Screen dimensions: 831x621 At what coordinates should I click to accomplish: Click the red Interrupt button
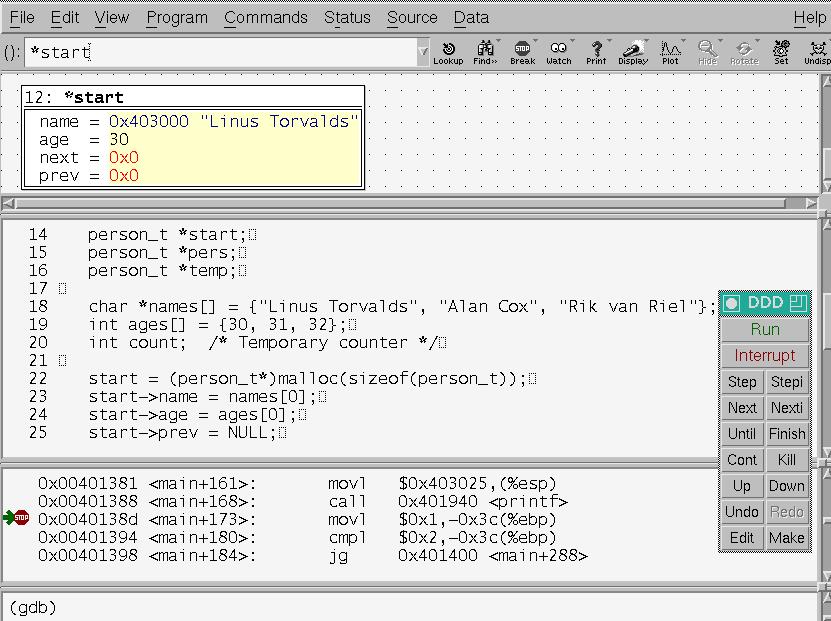[765, 356]
